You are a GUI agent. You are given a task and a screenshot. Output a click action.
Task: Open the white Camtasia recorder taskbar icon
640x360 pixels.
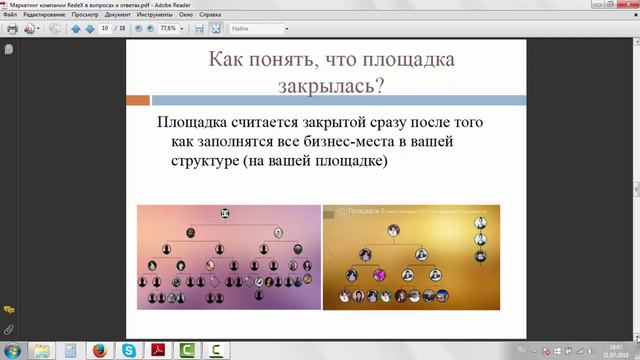coord(216,351)
